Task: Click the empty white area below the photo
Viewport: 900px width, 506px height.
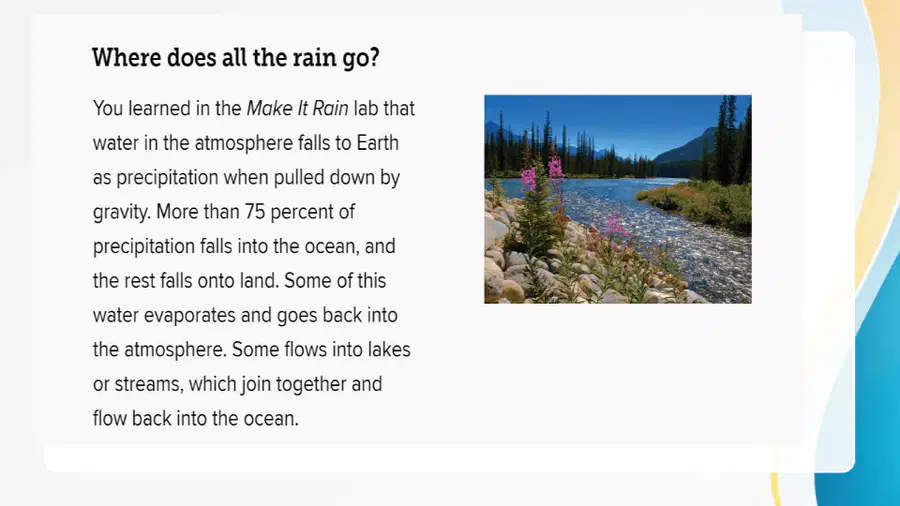Action: click(618, 373)
